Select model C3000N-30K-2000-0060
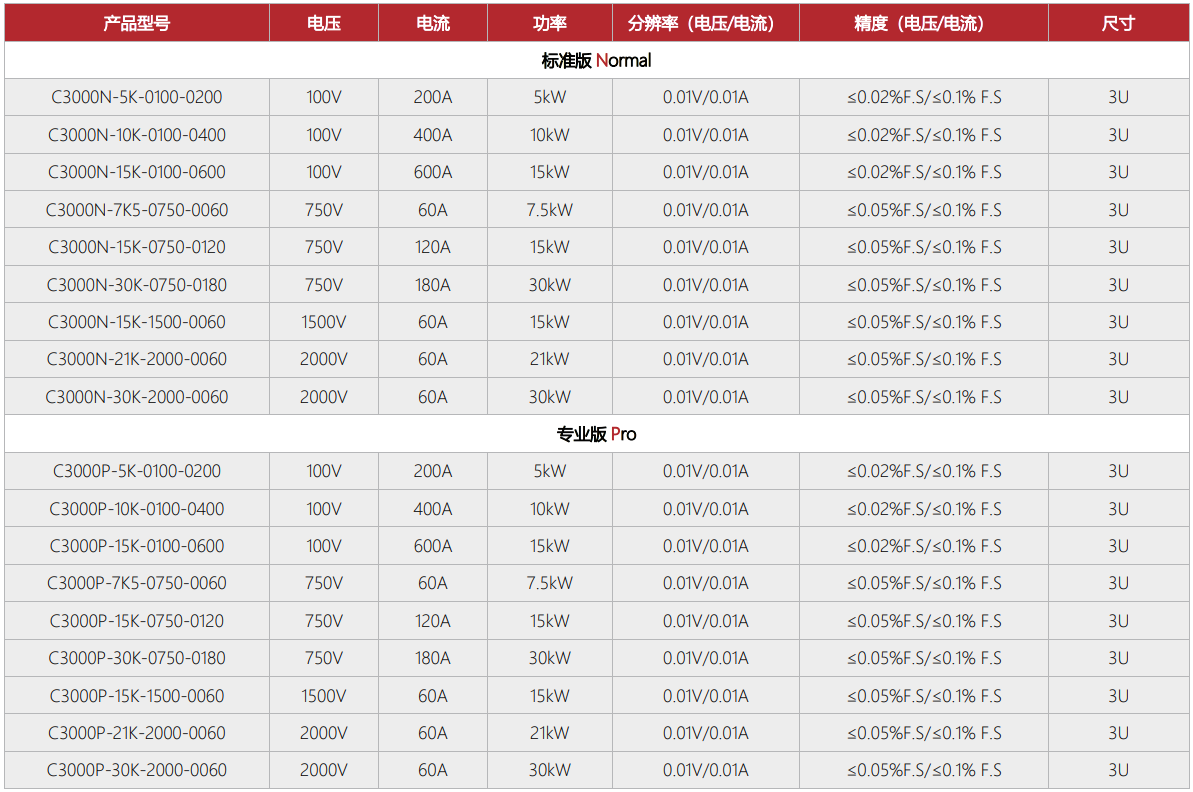Screen dimensions: 1193x792 tap(137, 397)
